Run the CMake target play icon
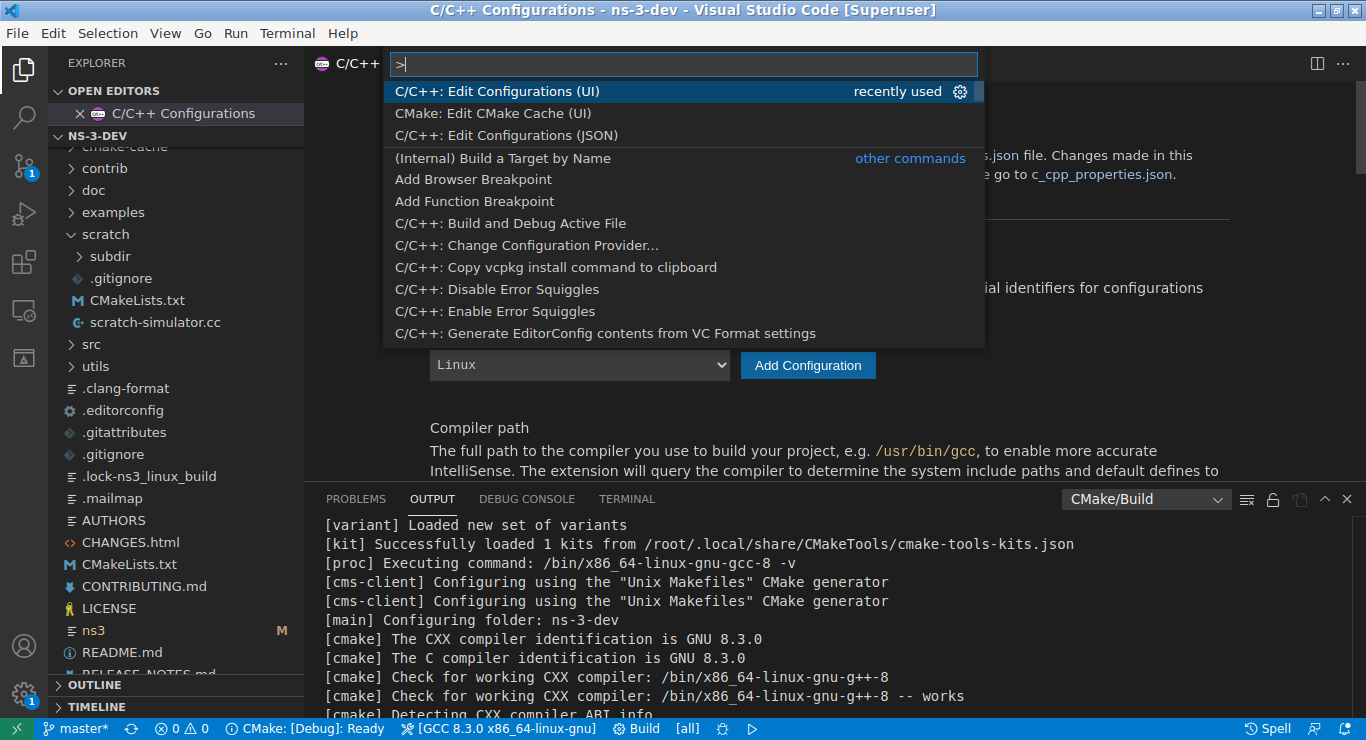Screen dimensions: 1366x740 point(752,729)
